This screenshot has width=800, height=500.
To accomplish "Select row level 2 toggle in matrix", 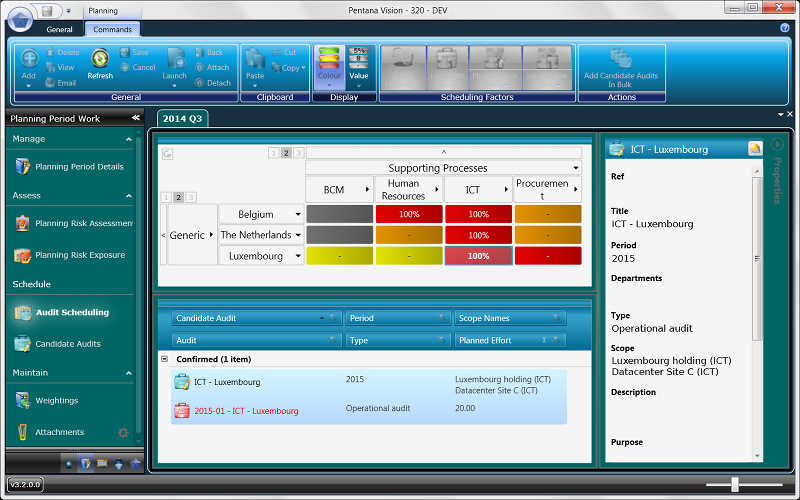I will (179, 197).
